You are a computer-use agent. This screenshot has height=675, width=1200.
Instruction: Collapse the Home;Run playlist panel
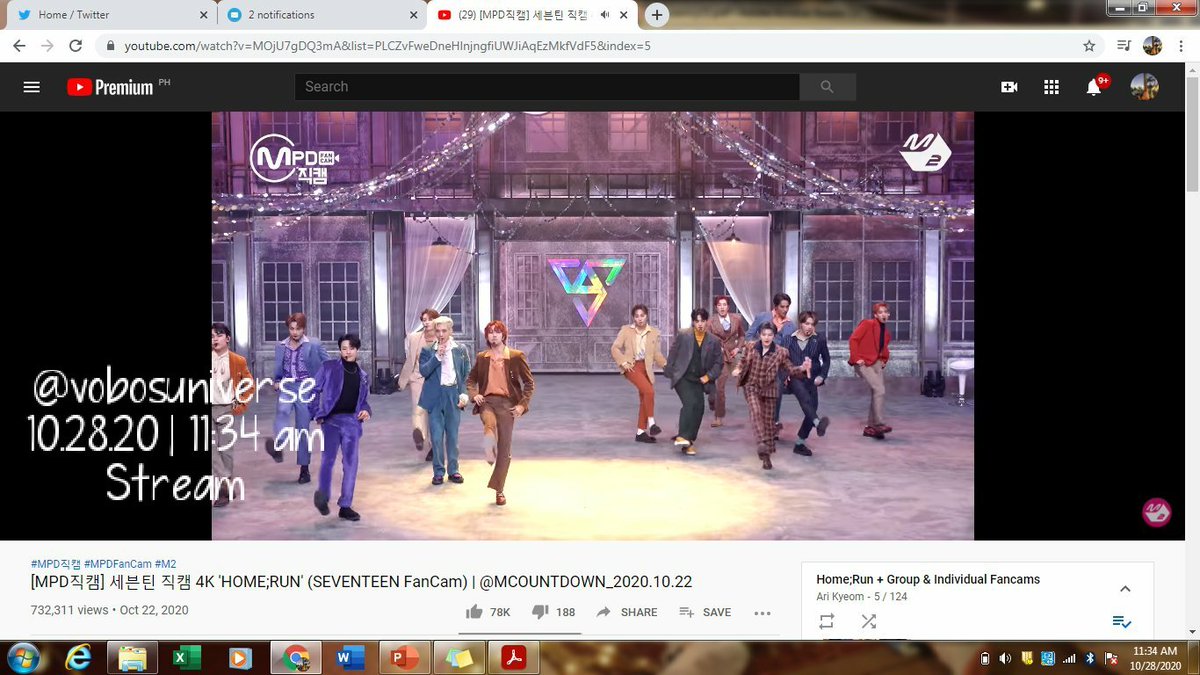[1125, 589]
